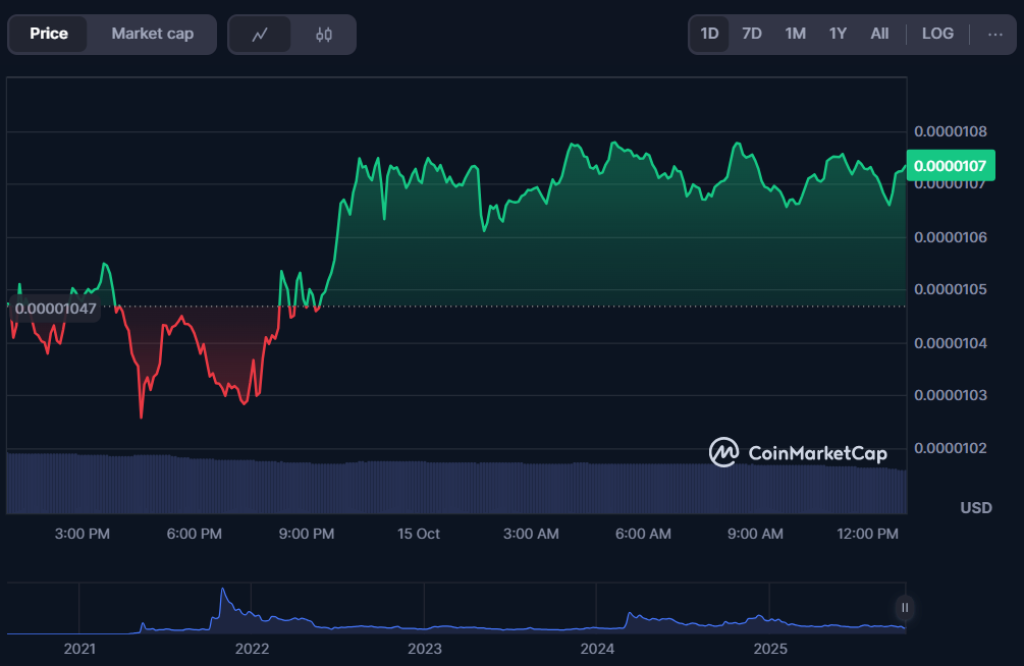Open the three-dot more options menu
This screenshot has width=1024, height=666.
(994, 34)
